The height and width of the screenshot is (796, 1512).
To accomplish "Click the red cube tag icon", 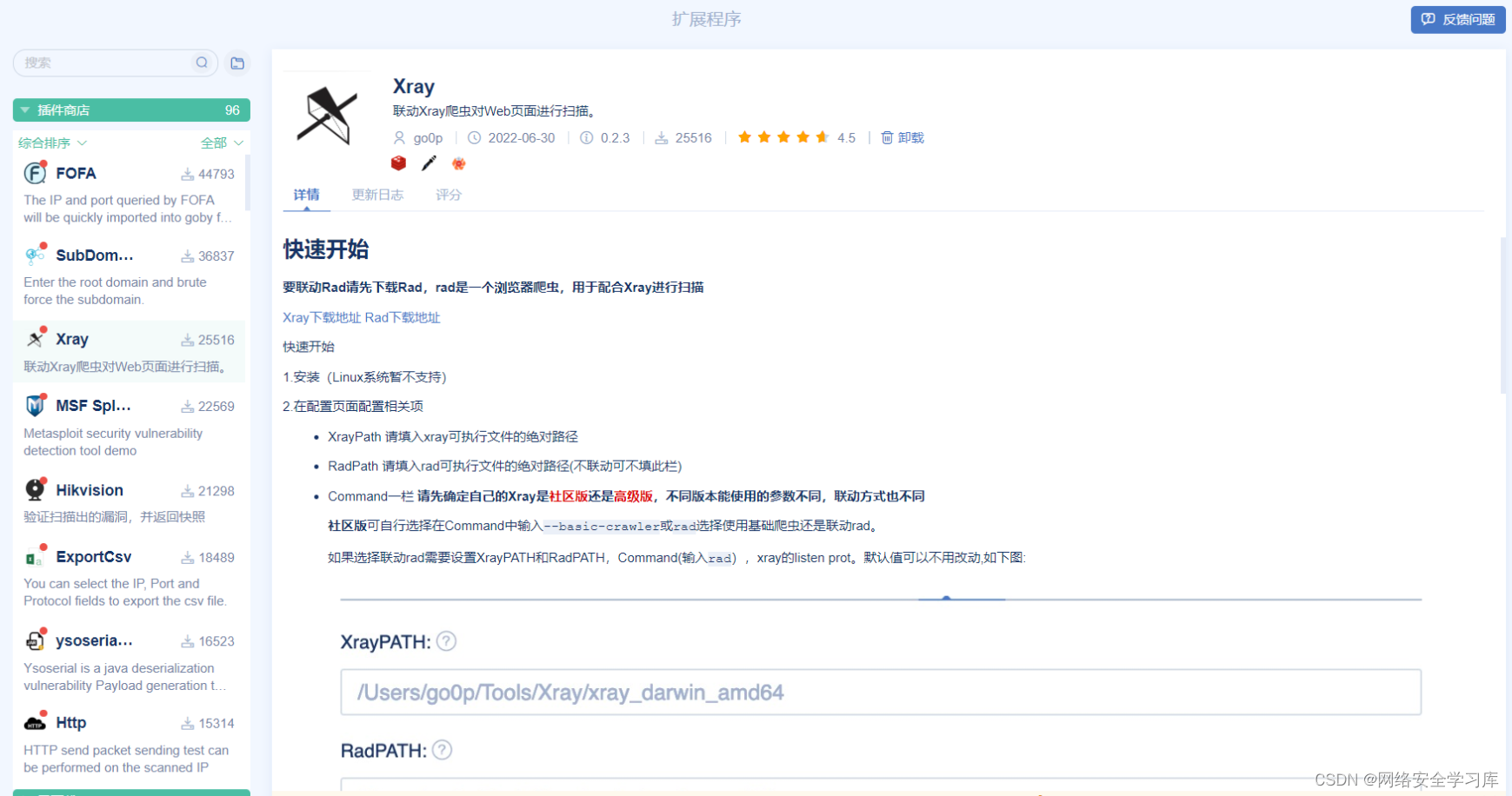I will 398,163.
